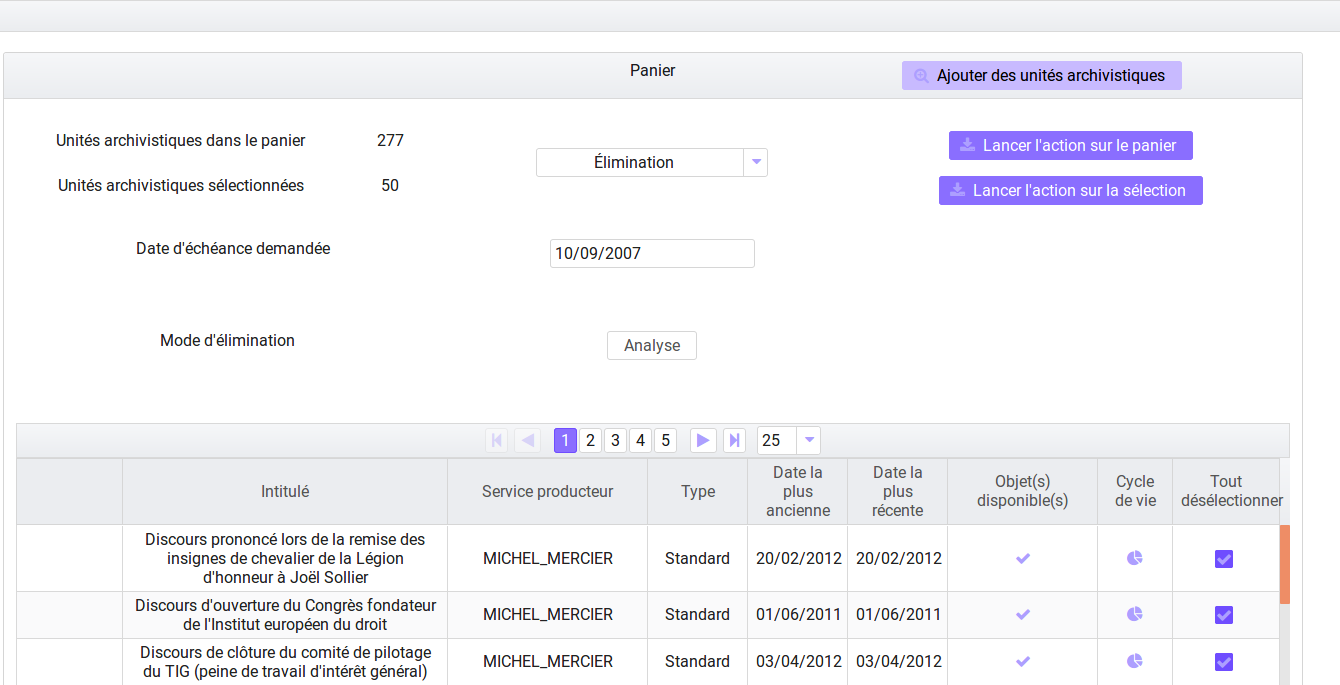
Task: Uncheck the Joël Sollier speech row
Action: pyautogui.click(x=1224, y=559)
